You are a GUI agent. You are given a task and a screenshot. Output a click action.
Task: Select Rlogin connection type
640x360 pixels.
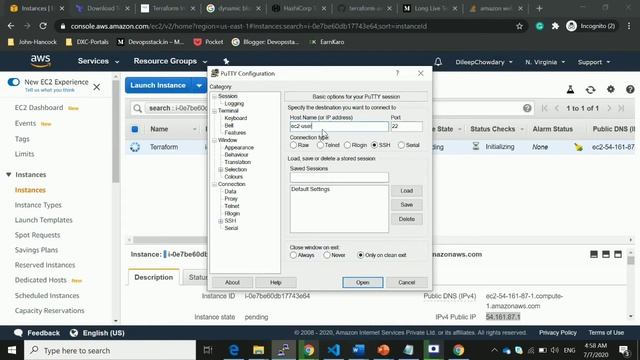pyautogui.click(x=347, y=145)
